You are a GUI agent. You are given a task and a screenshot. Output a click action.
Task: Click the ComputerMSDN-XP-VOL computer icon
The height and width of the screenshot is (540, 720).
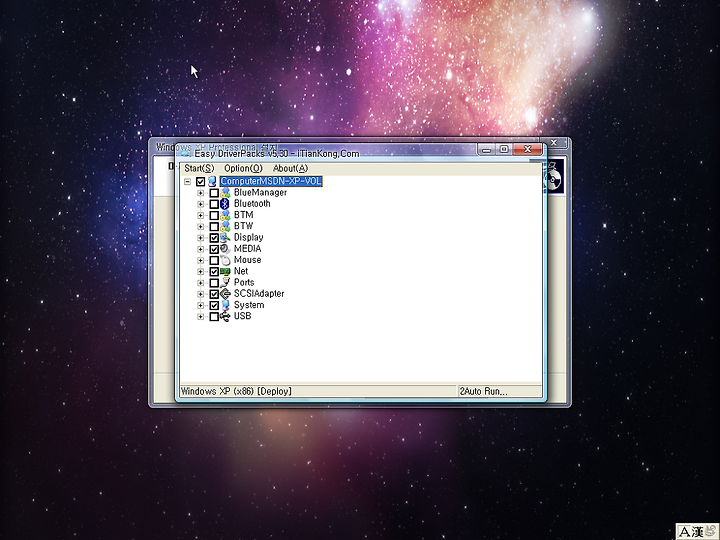(212, 181)
